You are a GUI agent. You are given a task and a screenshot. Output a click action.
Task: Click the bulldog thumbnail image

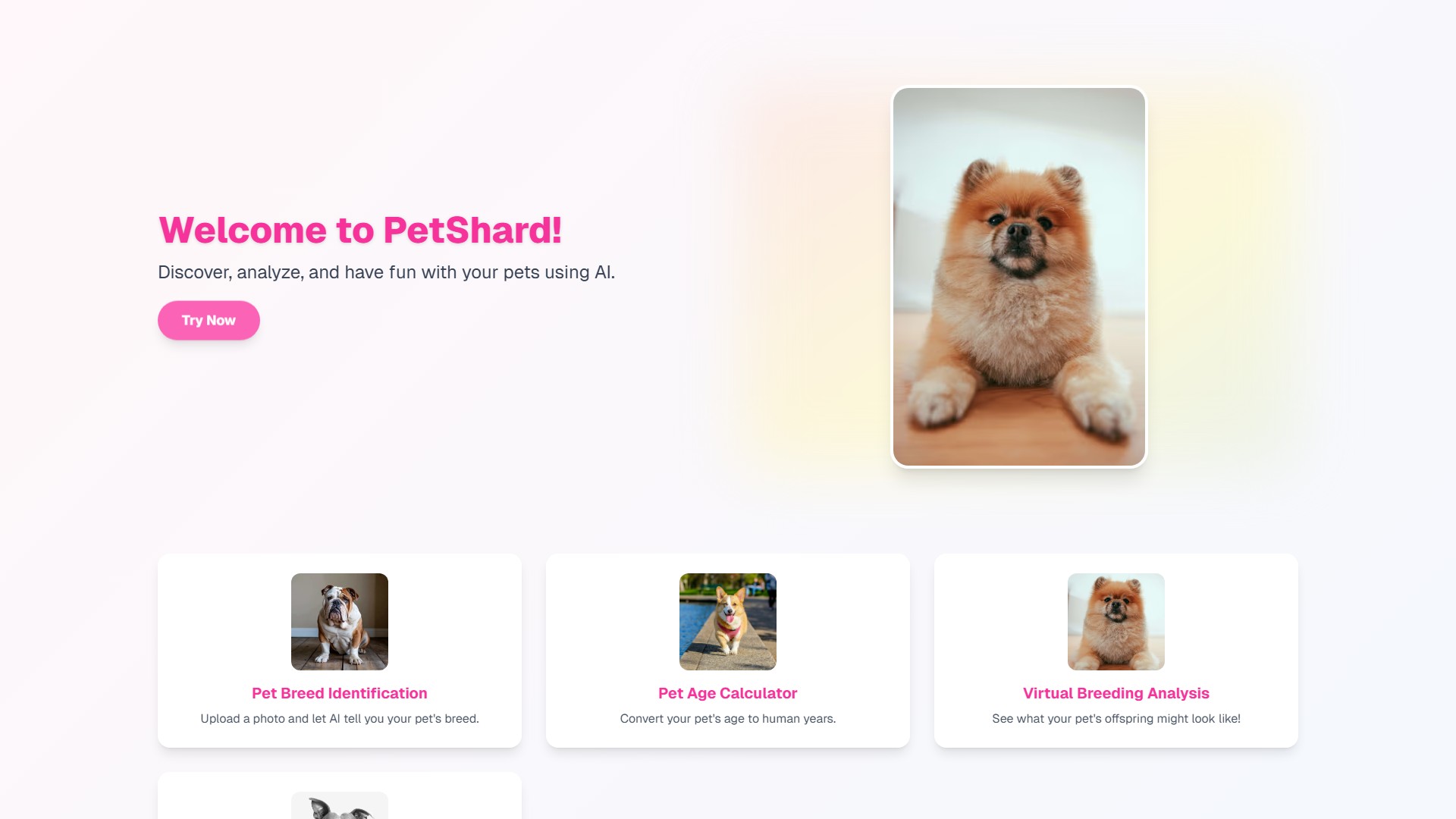click(x=340, y=622)
